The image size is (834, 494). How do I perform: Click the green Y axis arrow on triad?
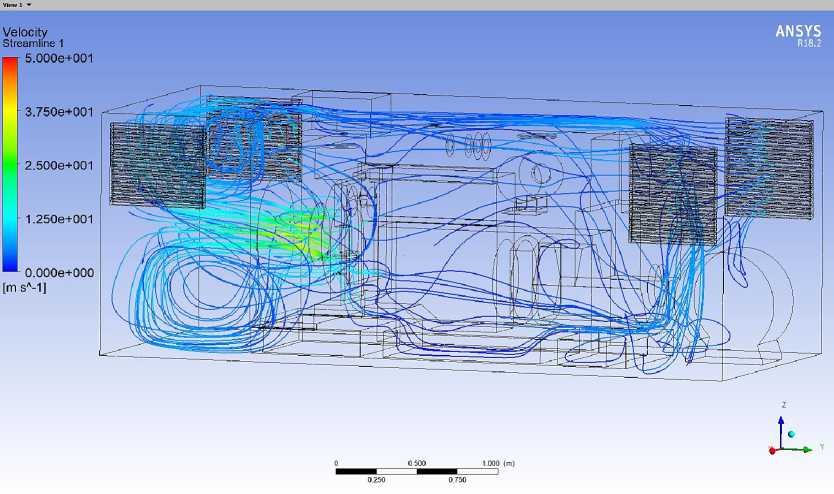(804, 449)
